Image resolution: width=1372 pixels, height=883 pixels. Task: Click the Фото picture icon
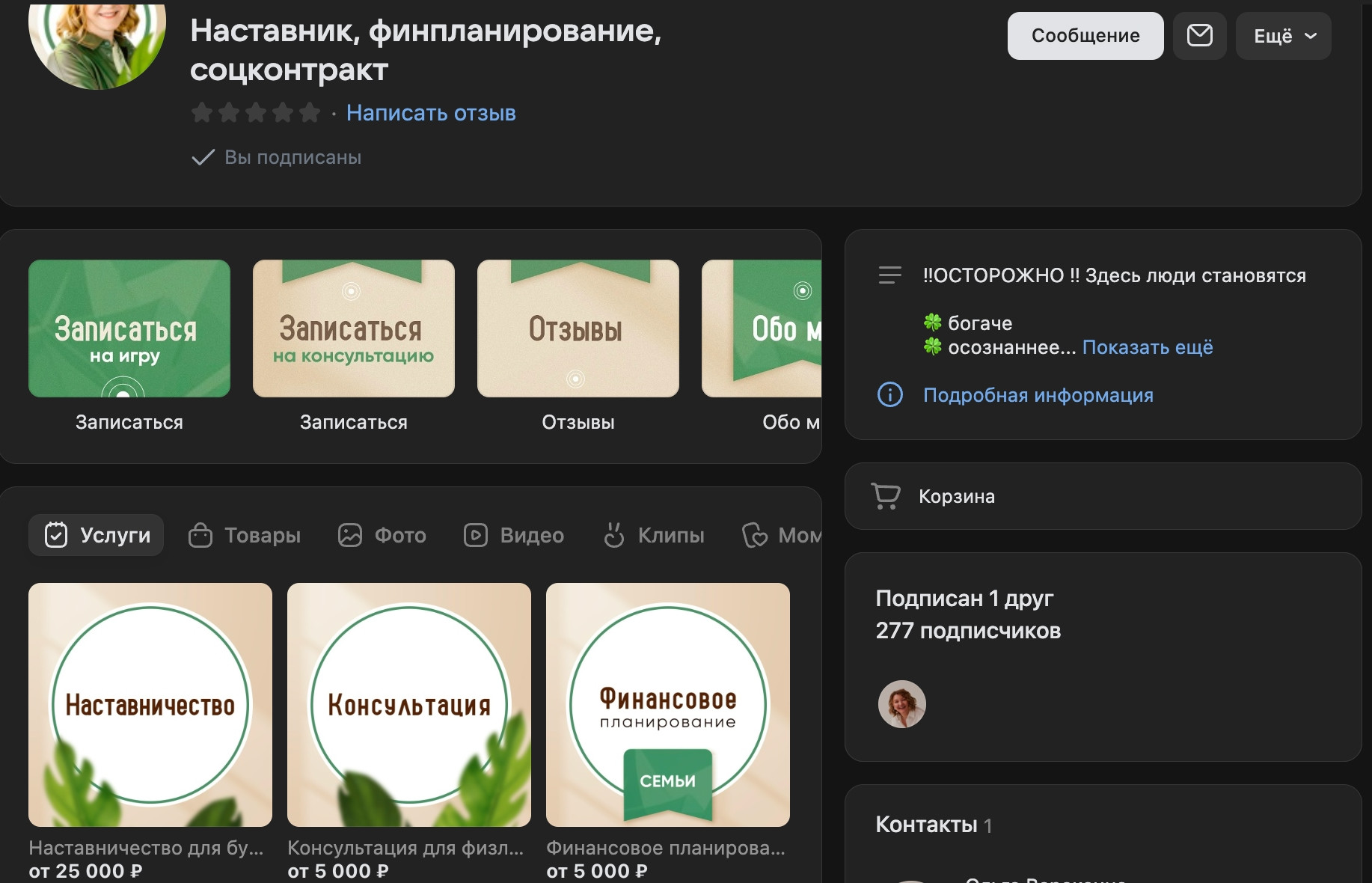pos(350,535)
